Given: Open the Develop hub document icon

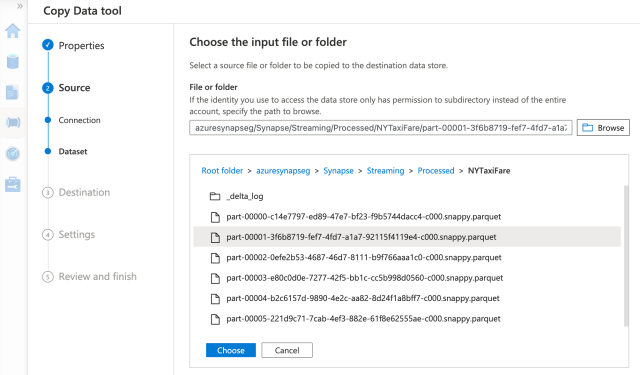Looking at the screenshot, I should tap(12, 92).
